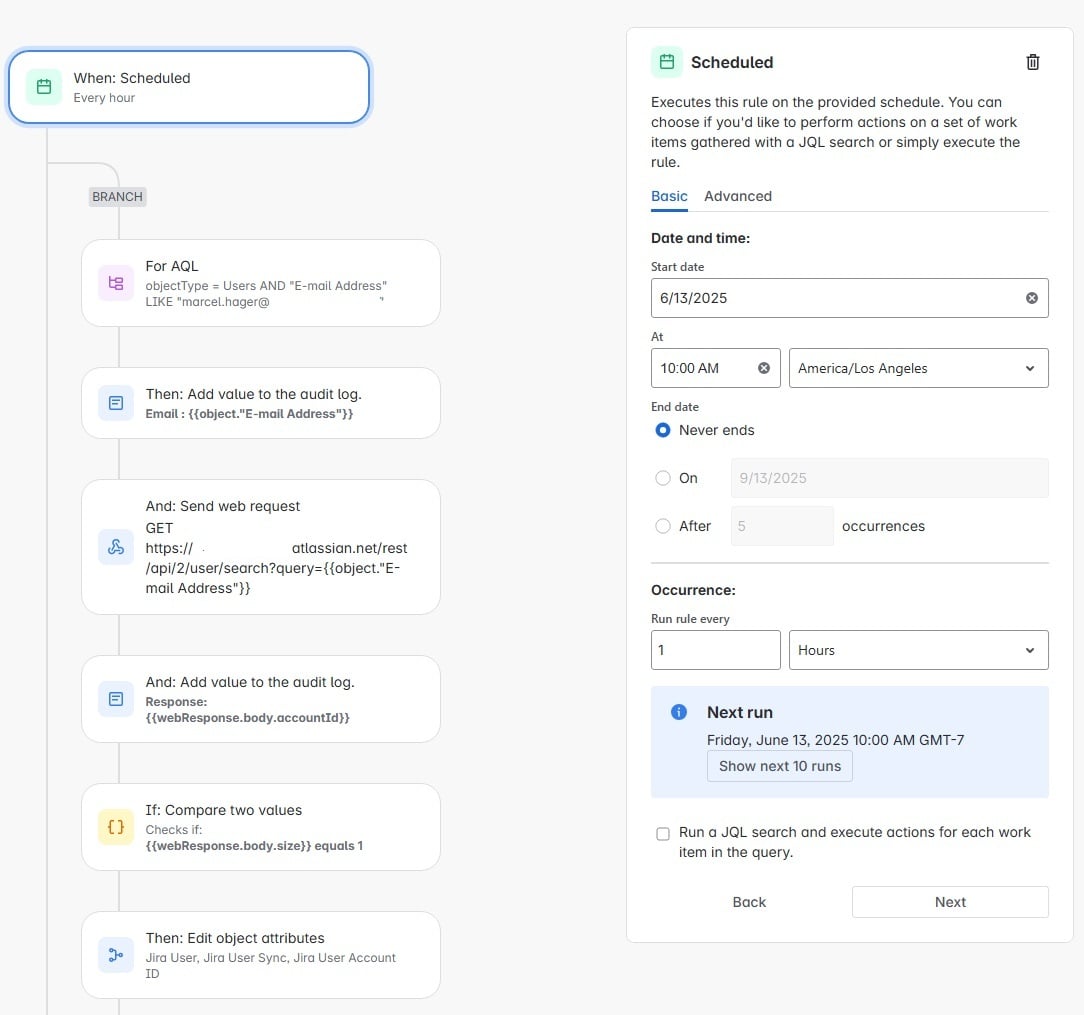The height and width of the screenshot is (1015, 1084).
Task: Click the BRANCH label
Action: pyautogui.click(x=118, y=197)
